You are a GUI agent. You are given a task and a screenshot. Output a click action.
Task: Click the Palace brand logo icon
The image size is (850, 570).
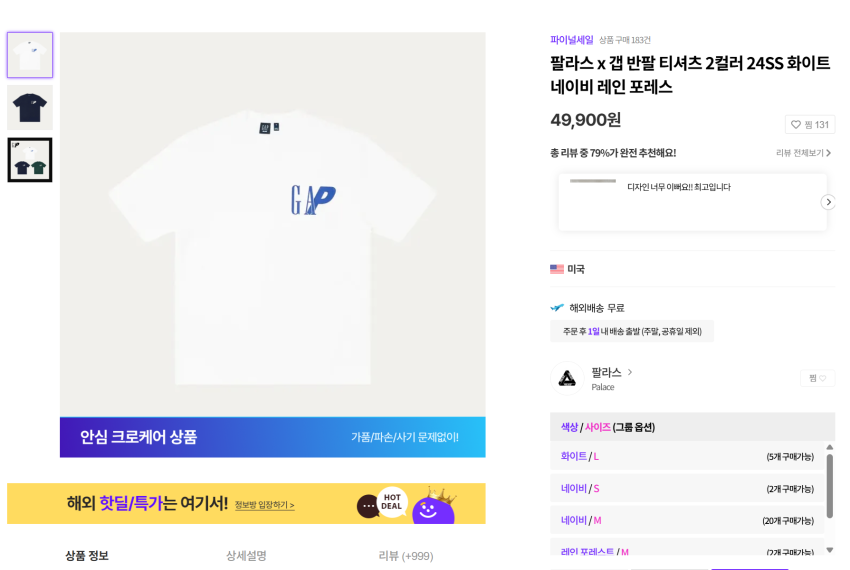(x=567, y=378)
